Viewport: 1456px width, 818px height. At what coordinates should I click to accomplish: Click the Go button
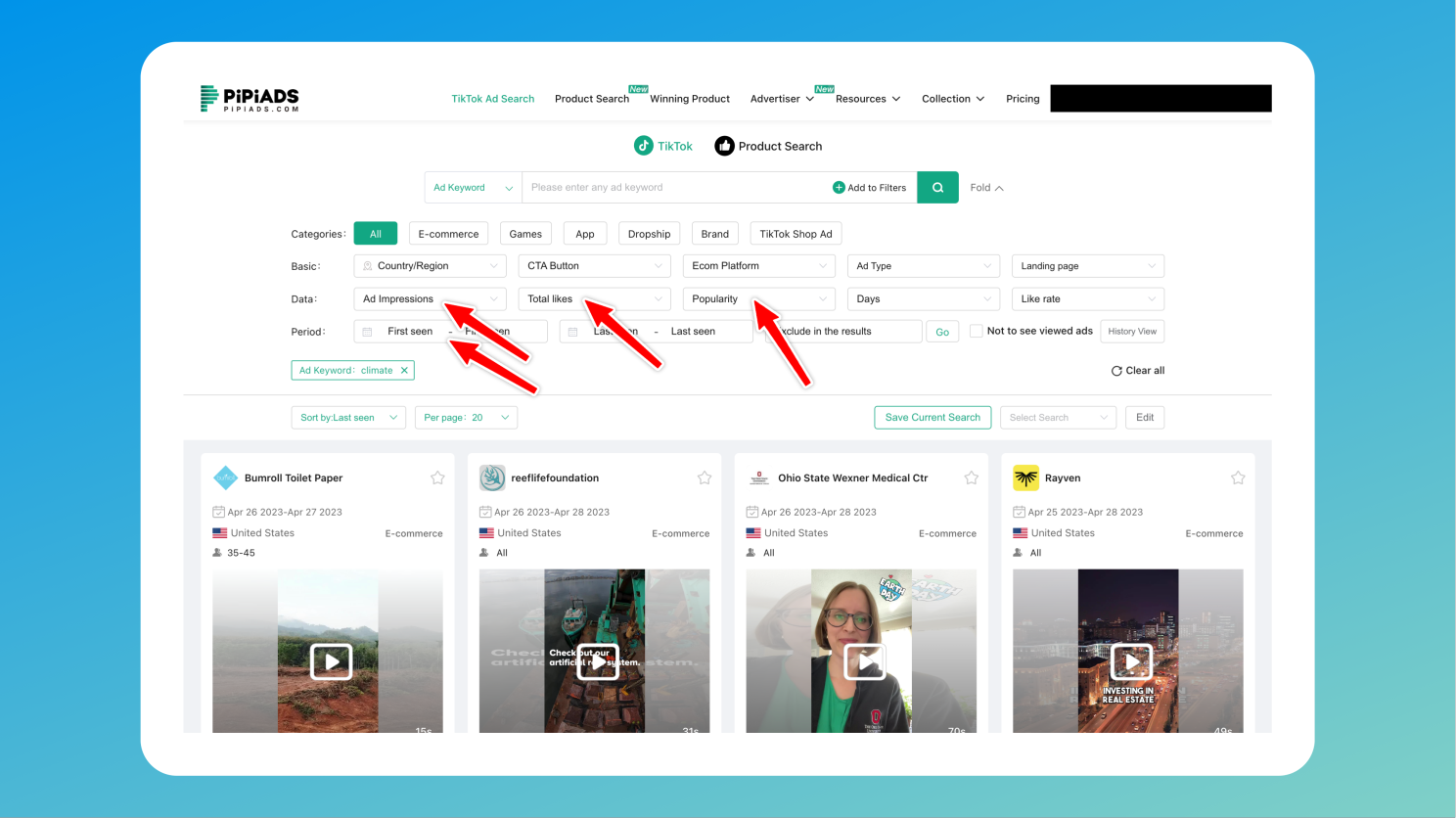(942, 332)
